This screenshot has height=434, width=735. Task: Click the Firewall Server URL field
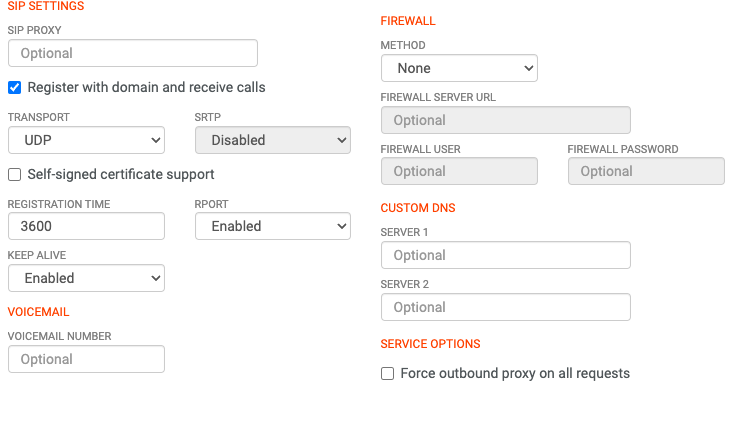[505, 120]
